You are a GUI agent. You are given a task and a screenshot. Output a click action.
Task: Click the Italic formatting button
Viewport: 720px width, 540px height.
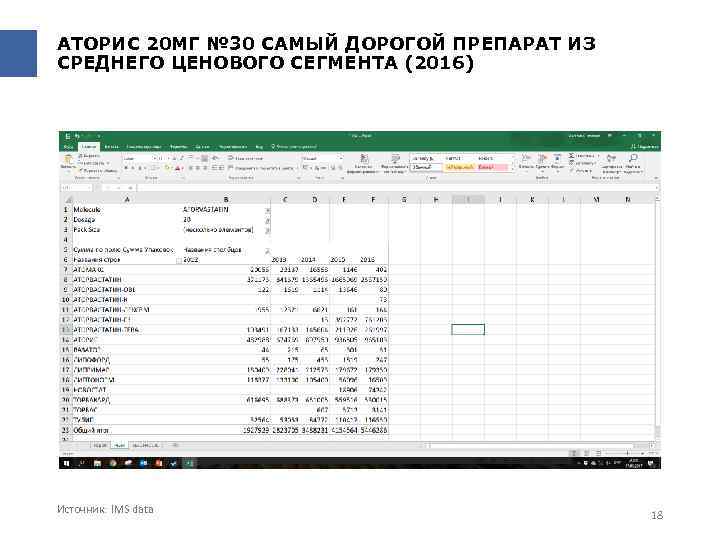point(133,168)
